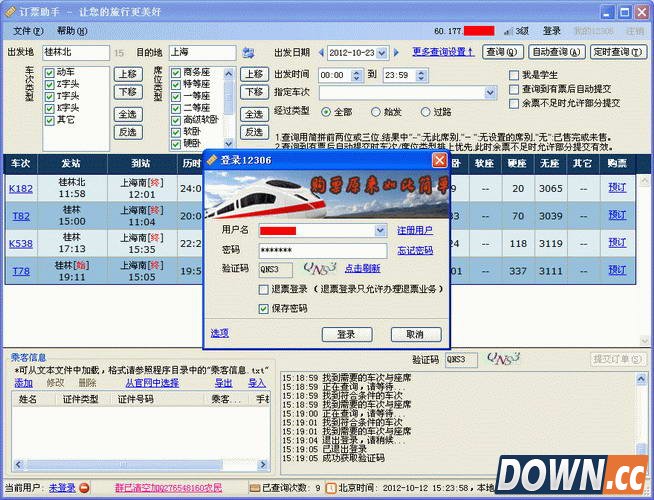Image resolution: width=654 pixels, height=500 pixels.
Task: Click the start time spinner
Action: (356, 75)
